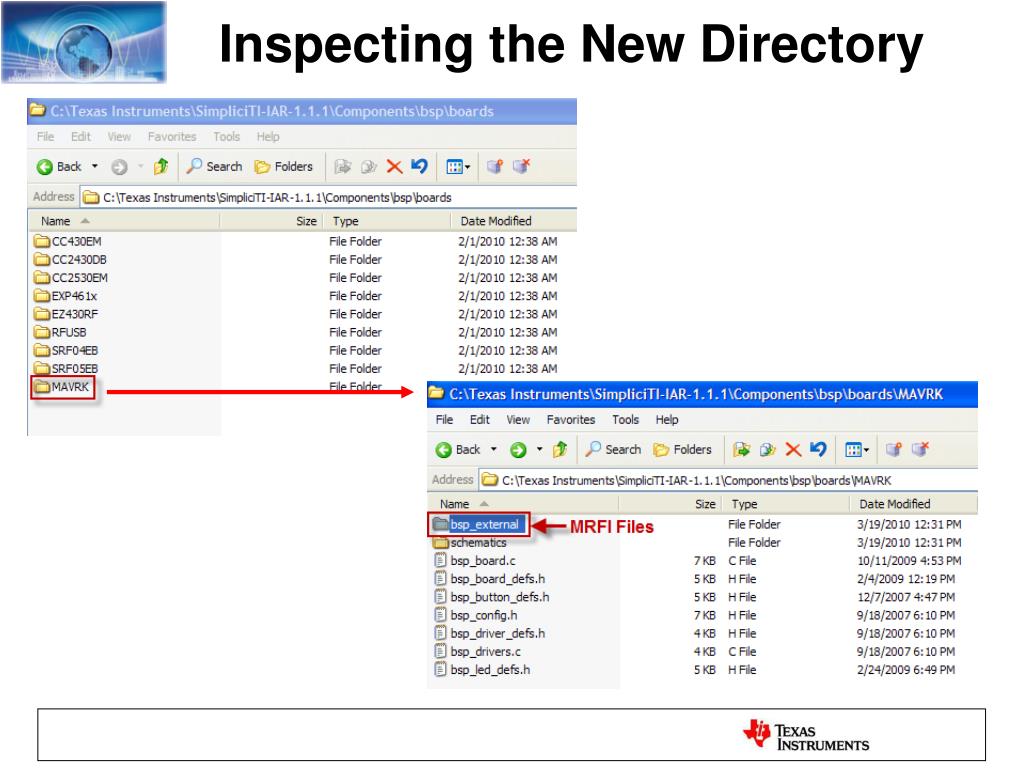Open Edit menu in MAVRK window

[x=479, y=419]
